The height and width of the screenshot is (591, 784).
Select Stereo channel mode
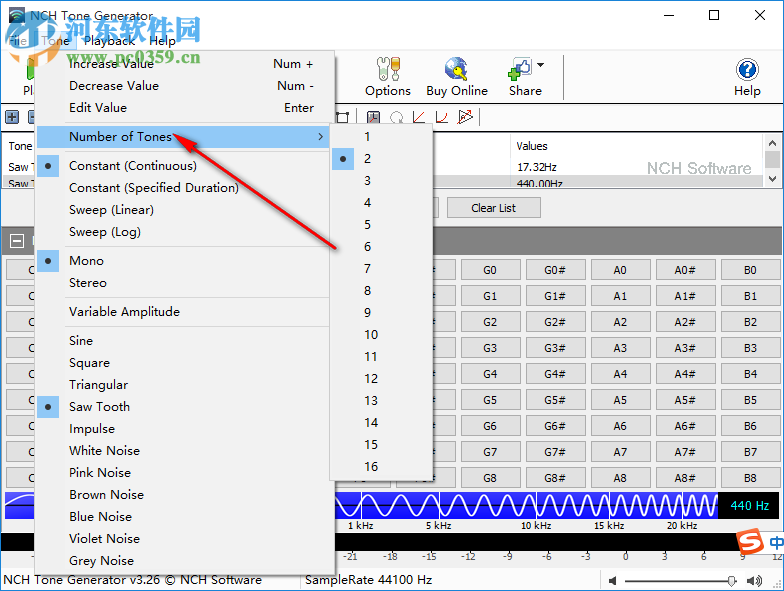pos(88,283)
